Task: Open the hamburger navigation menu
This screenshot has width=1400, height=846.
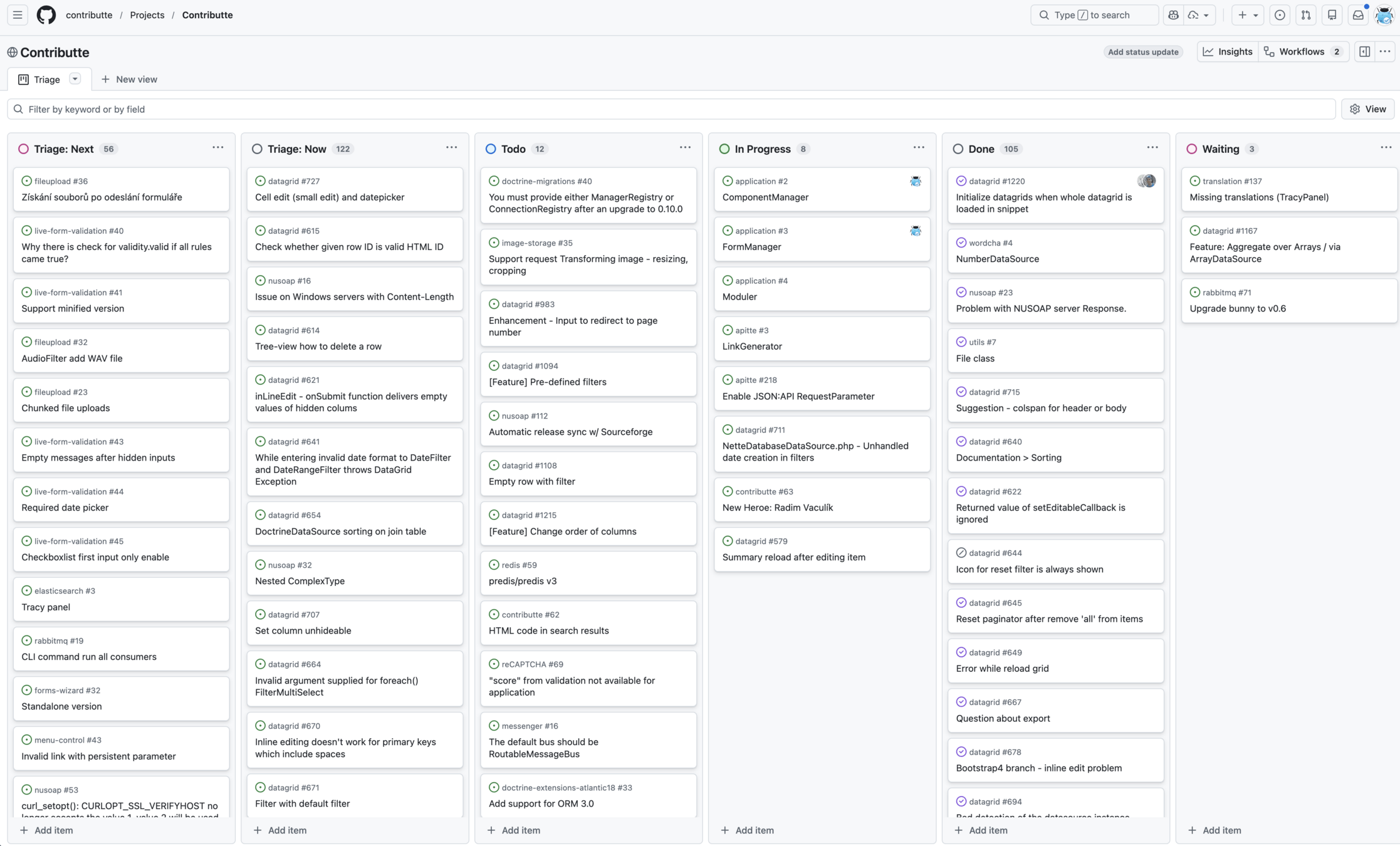Action: click(x=18, y=15)
